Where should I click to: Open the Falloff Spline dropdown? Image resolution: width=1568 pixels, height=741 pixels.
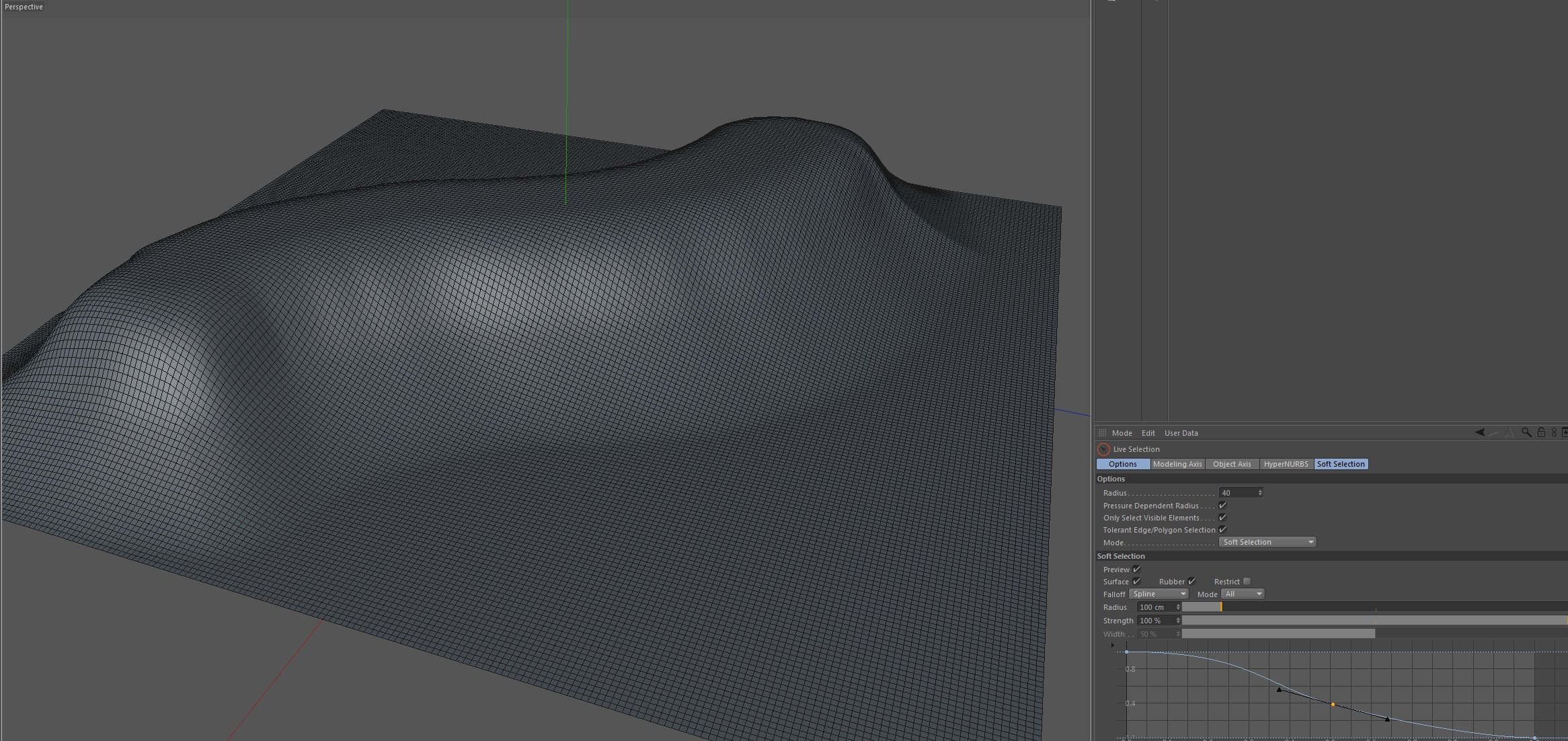1159,594
